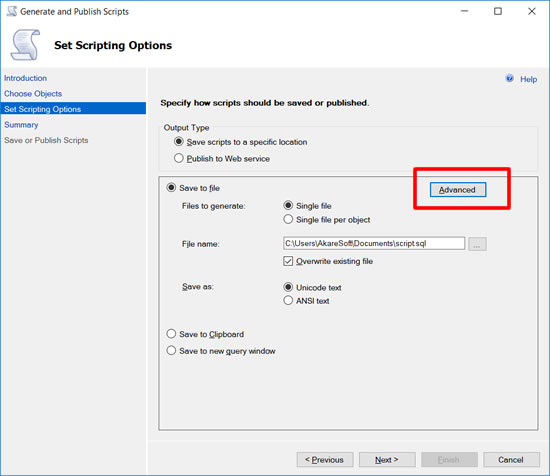Click the File name path field
Image resolution: width=550 pixels, height=476 pixels.
[374, 243]
